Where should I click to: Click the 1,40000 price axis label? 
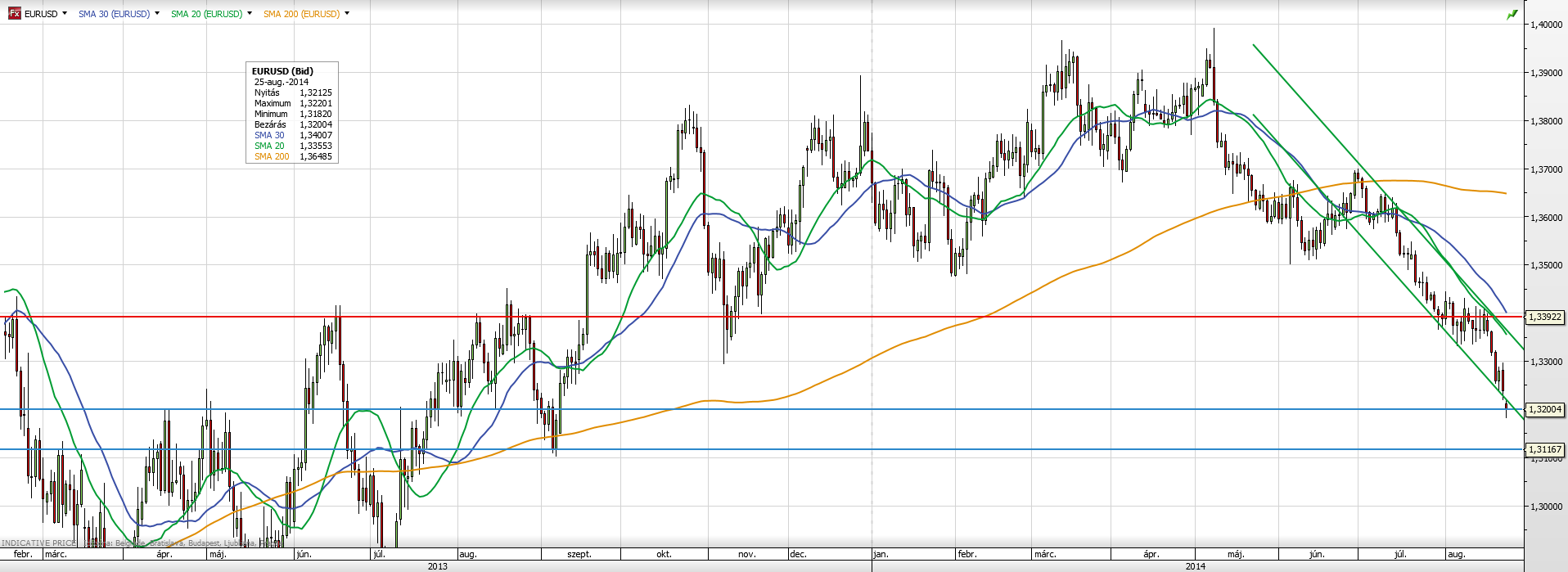pos(1546,25)
